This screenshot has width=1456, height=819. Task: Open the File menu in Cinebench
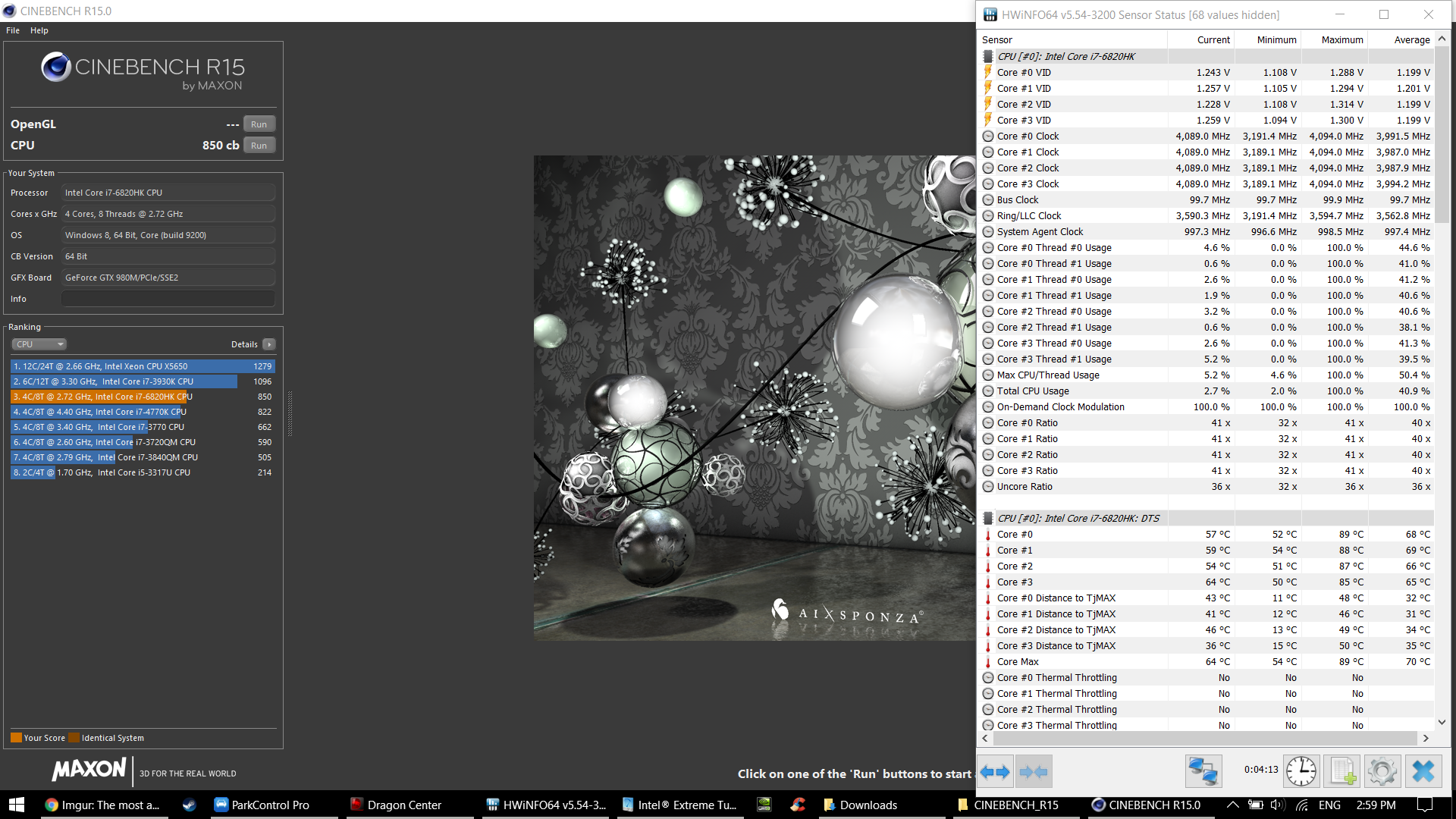tap(13, 30)
